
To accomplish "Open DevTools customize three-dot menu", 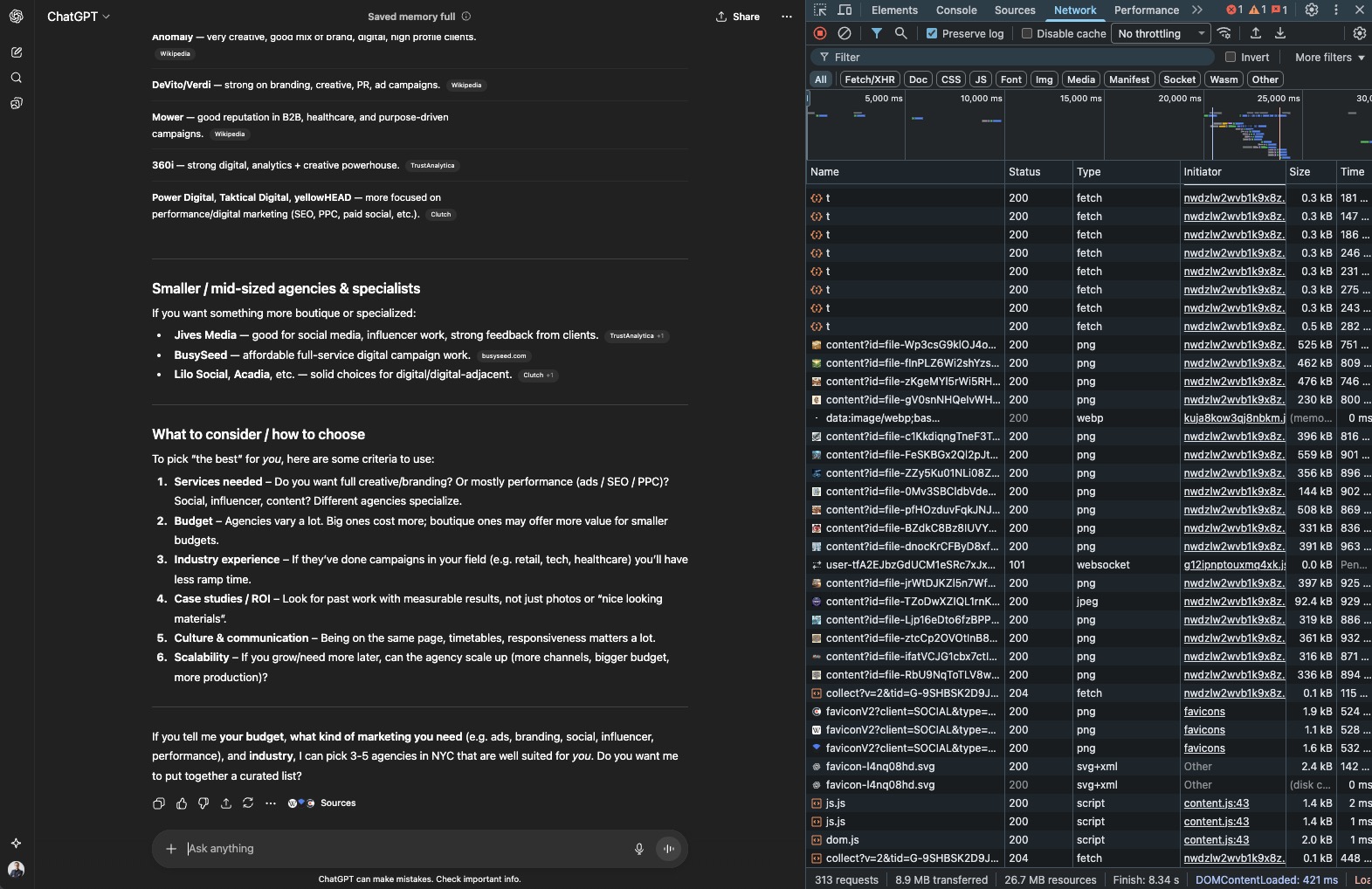I will (x=1336, y=10).
